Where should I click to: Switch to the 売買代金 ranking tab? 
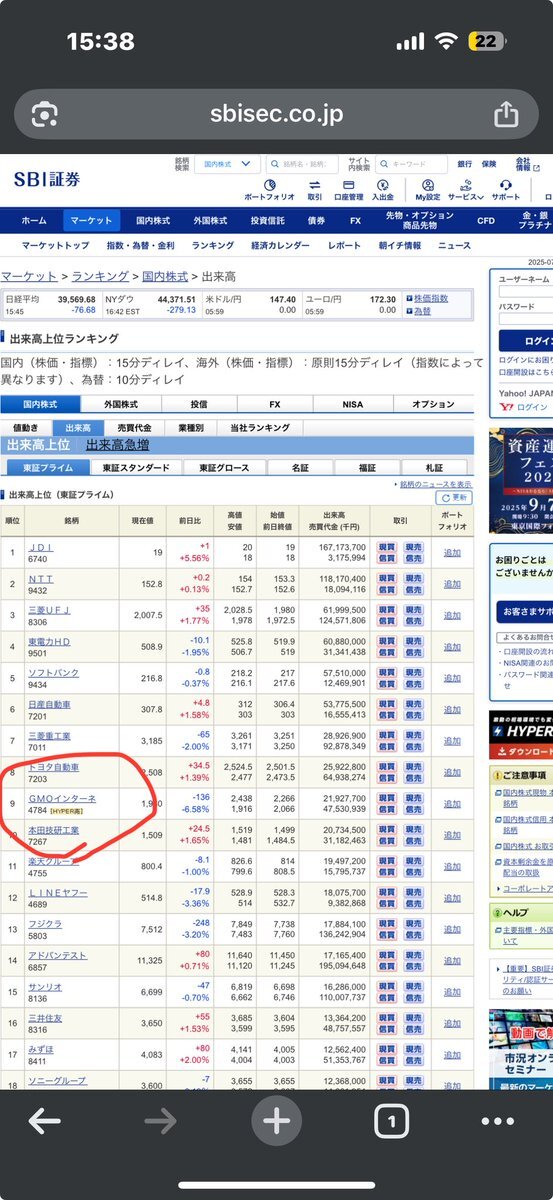tap(134, 427)
